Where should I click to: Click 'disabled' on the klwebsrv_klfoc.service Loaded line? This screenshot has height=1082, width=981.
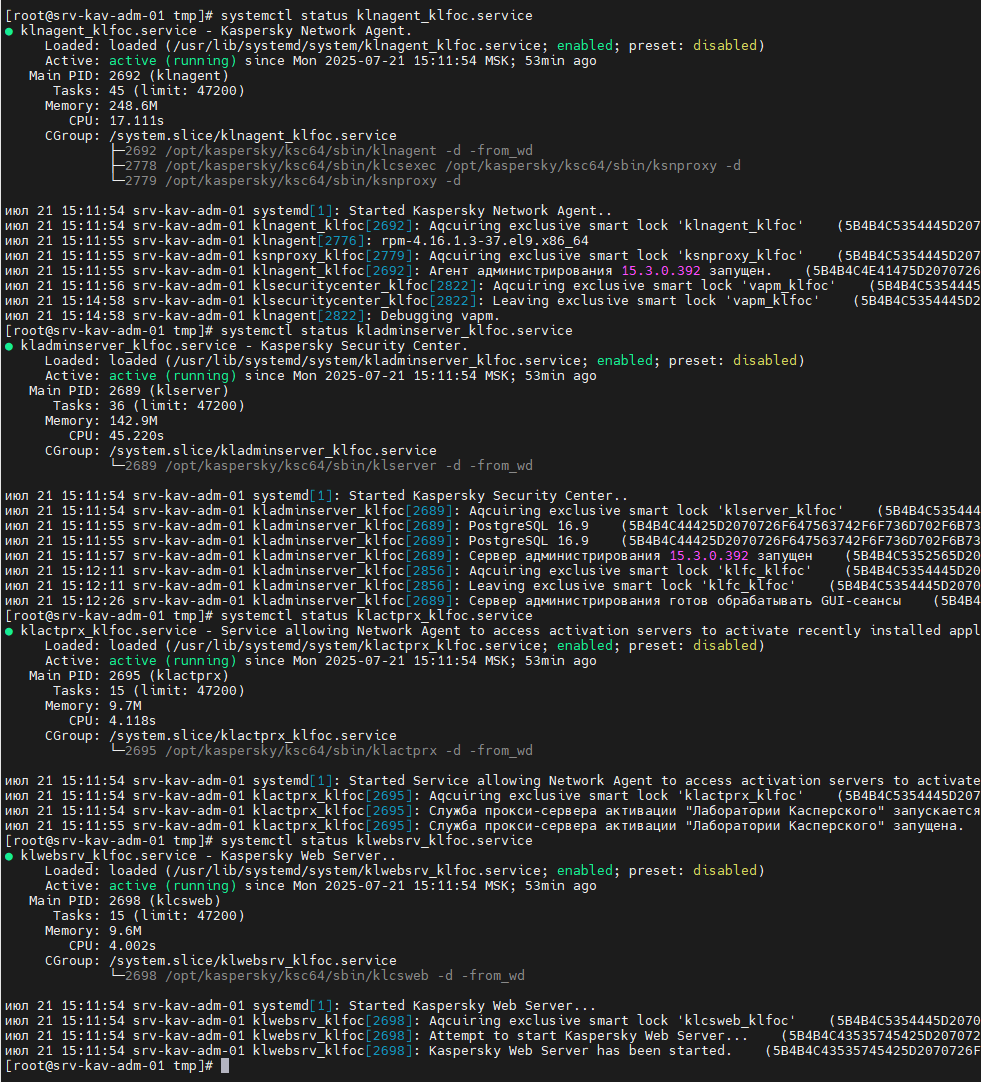(724, 870)
